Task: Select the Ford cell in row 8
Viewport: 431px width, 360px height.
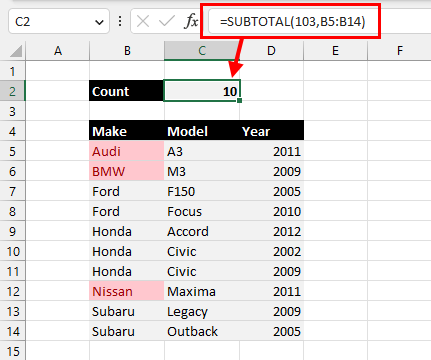Action: (x=127, y=211)
